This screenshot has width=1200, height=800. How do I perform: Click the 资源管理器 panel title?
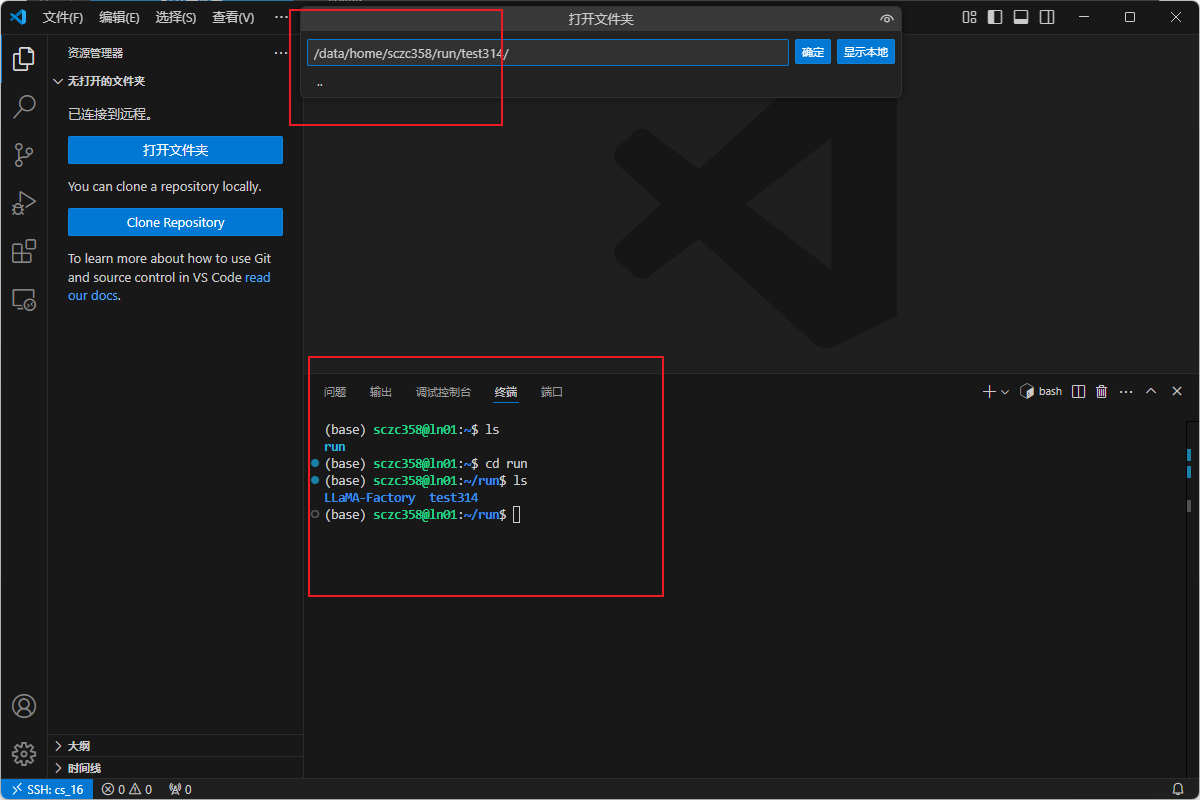tap(96, 53)
